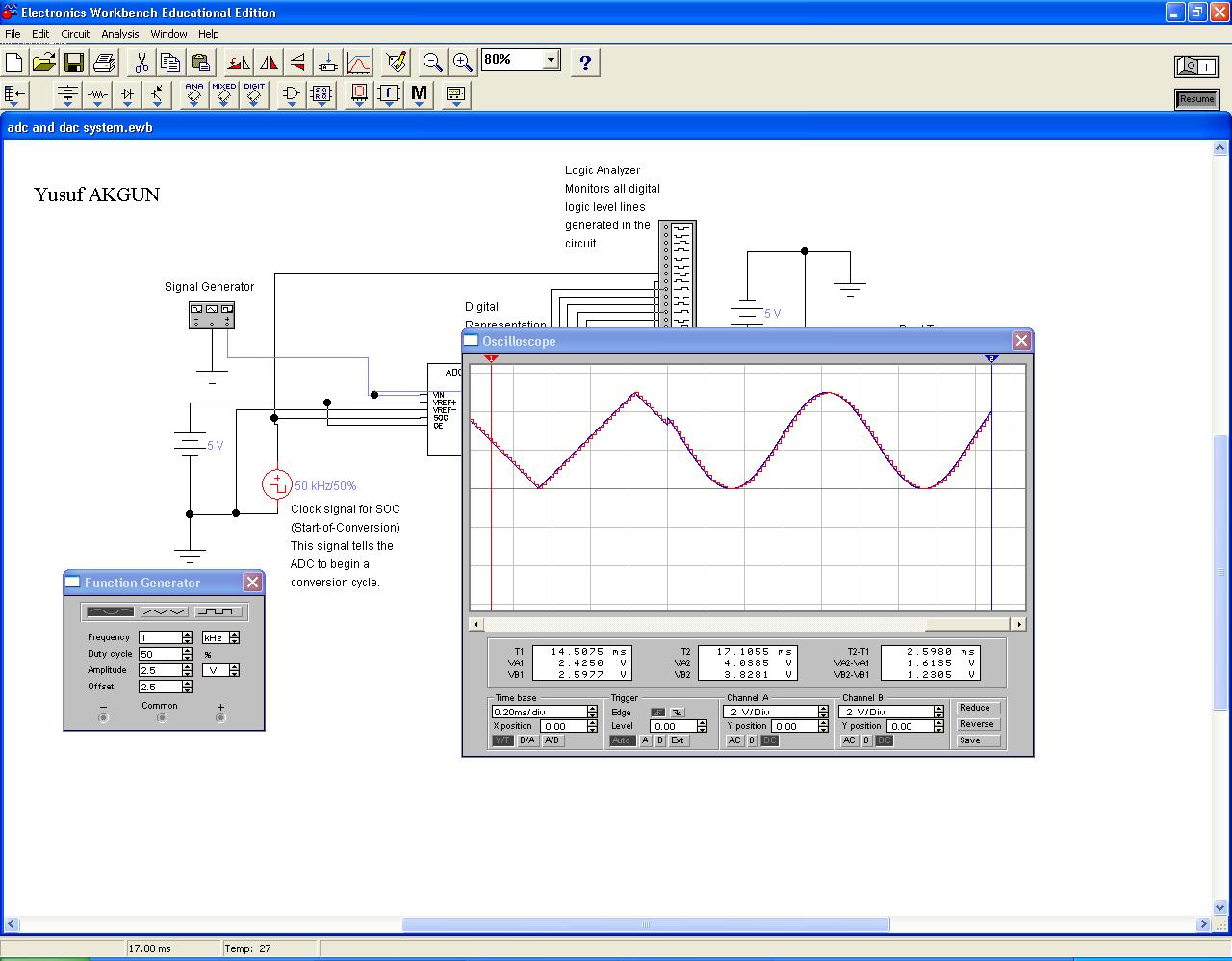Image resolution: width=1232 pixels, height=961 pixels.
Task: Create a new circuit file
Action: click(x=14, y=63)
